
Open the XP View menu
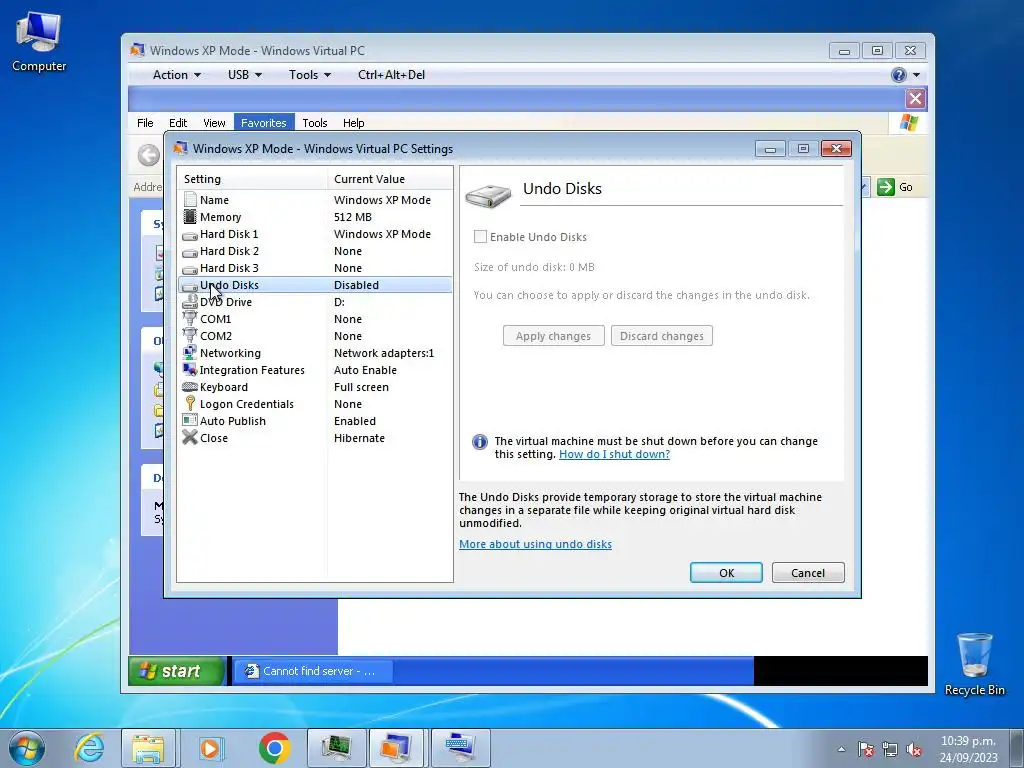(214, 123)
